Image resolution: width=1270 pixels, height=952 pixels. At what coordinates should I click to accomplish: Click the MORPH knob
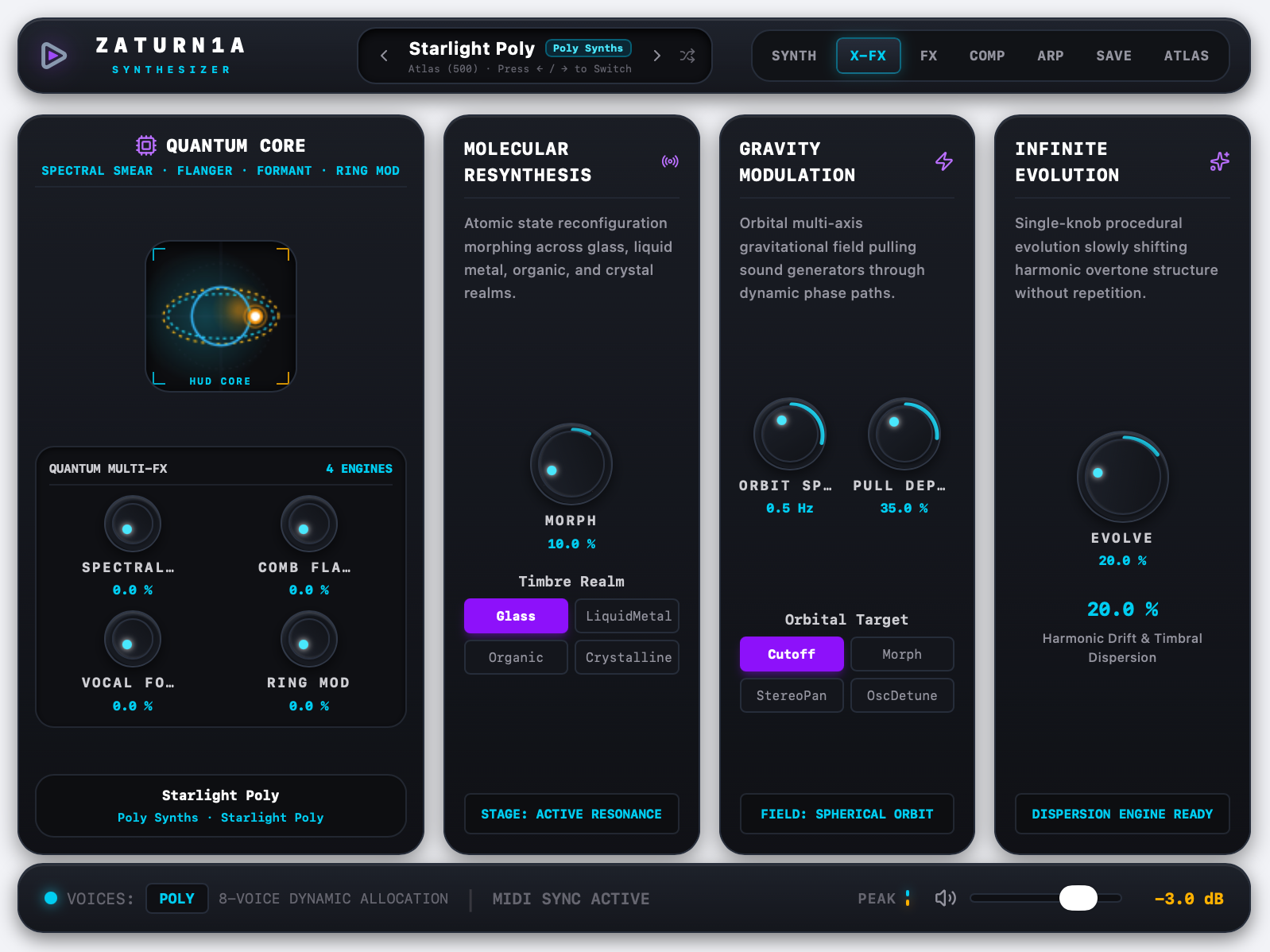pos(571,464)
